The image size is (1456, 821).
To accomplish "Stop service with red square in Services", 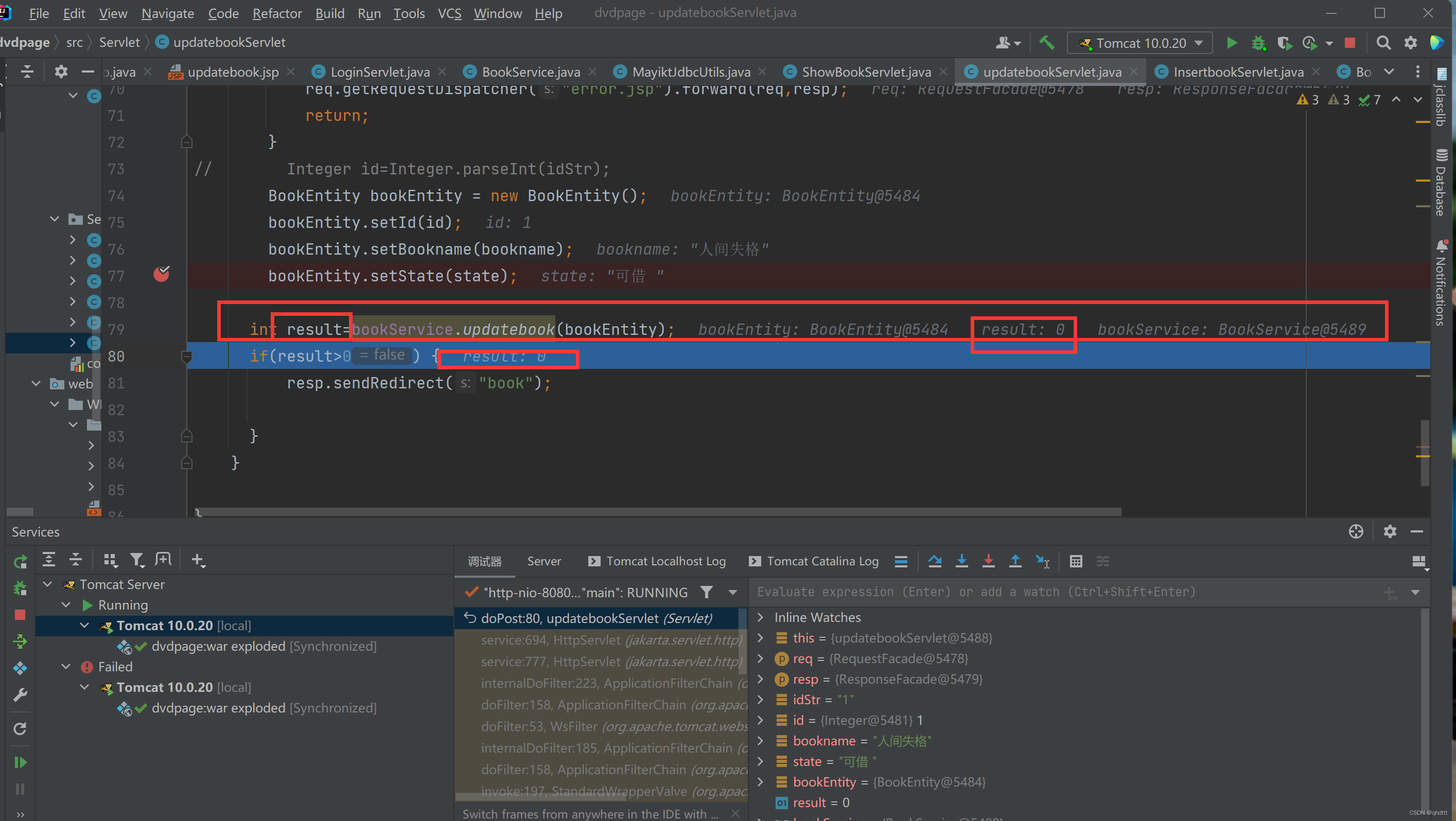I will 21,615.
